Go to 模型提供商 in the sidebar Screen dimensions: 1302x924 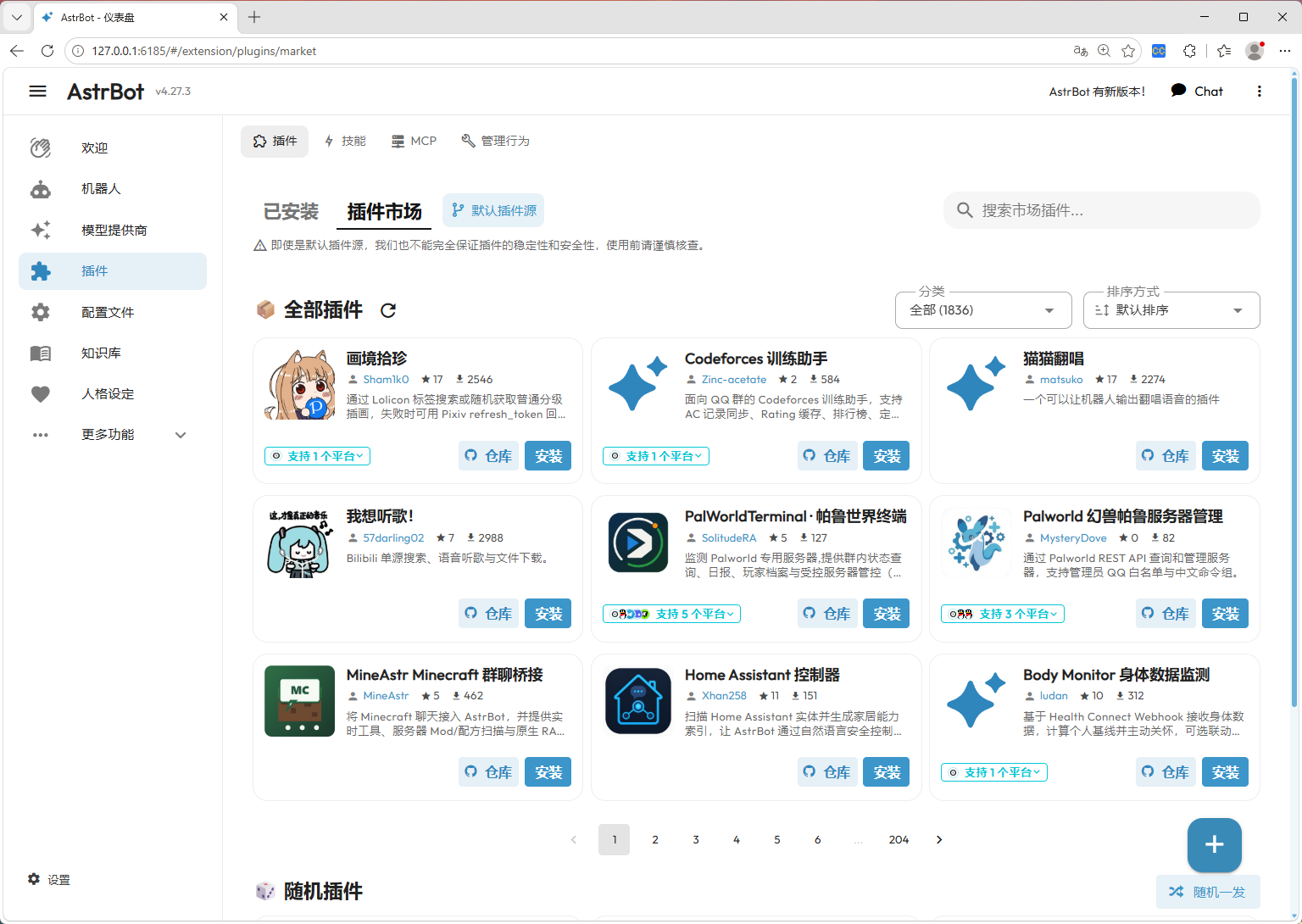pos(113,231)
